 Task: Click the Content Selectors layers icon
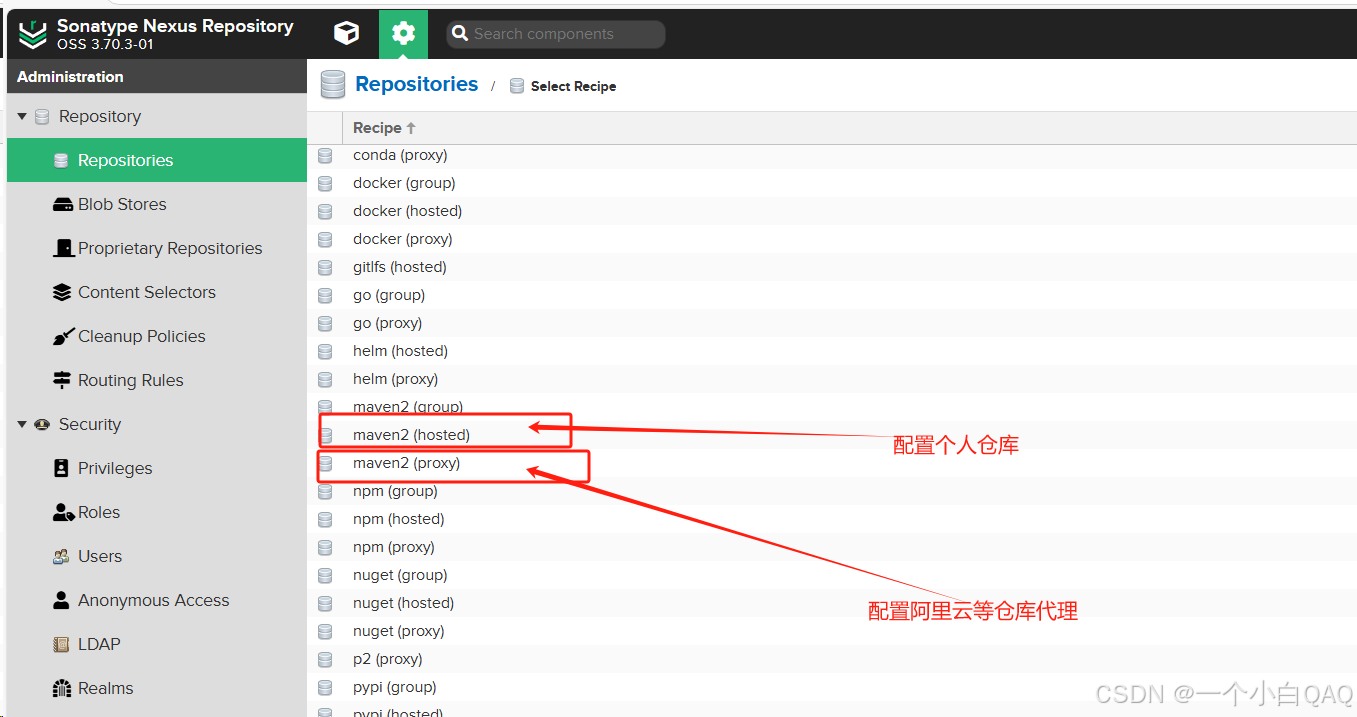point(62,292)
